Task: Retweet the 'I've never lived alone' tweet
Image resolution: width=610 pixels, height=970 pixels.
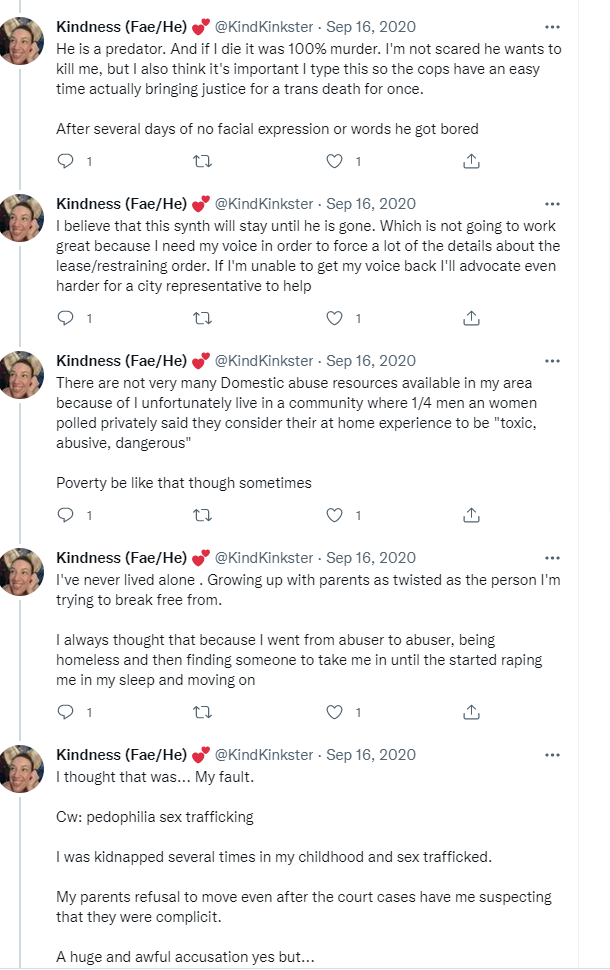Action: 202,713
